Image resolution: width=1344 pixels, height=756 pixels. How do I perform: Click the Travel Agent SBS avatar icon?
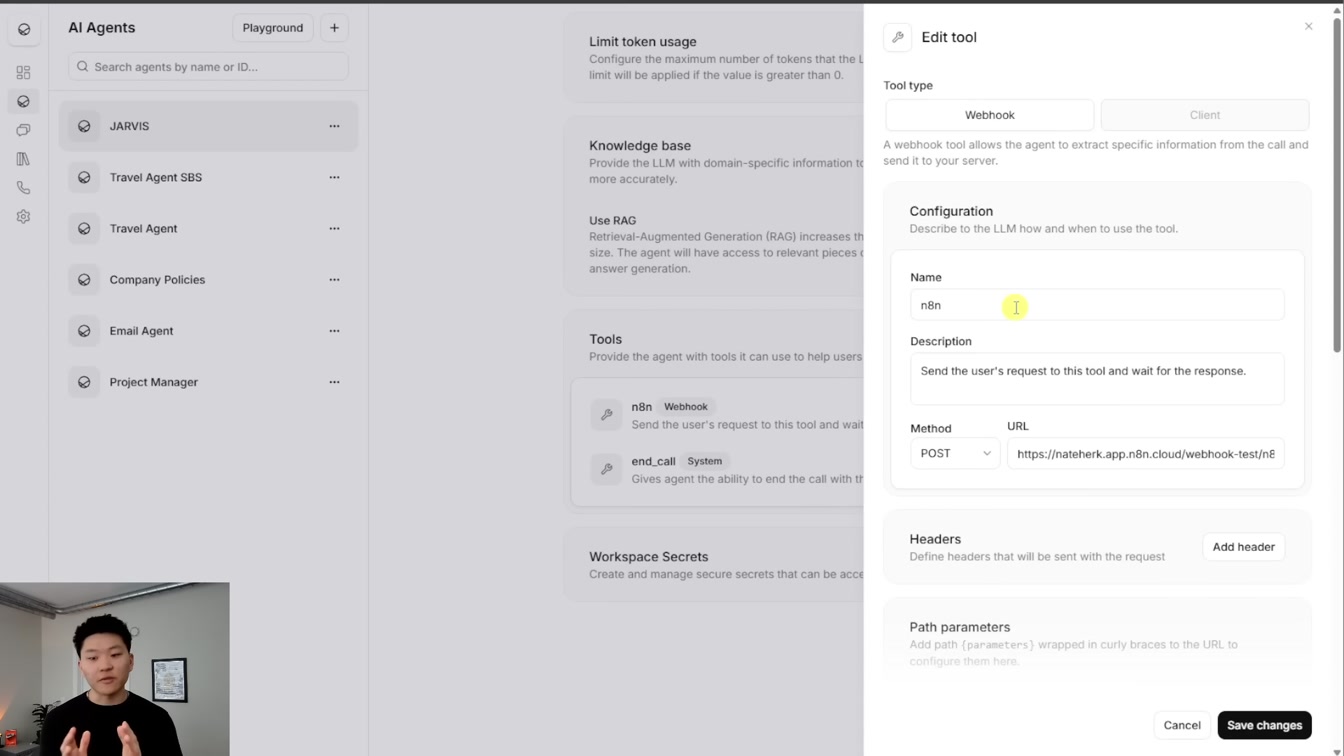[x=84, y=177]
